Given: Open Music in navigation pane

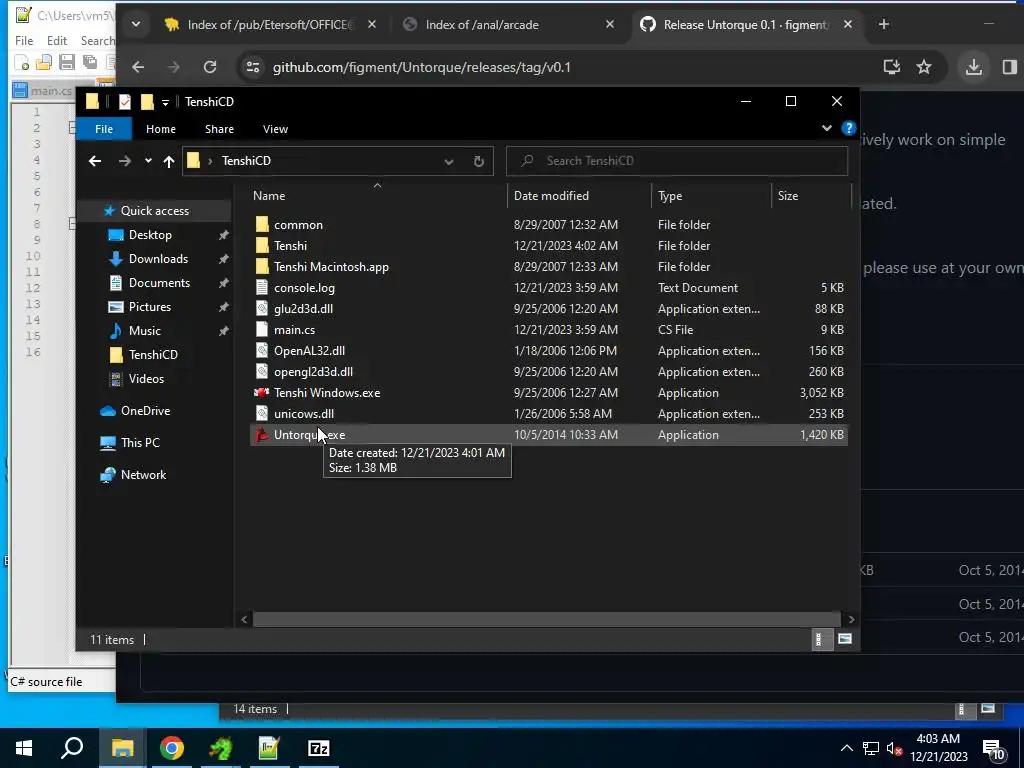Looking at the screenshot, I should click(144, 331).
